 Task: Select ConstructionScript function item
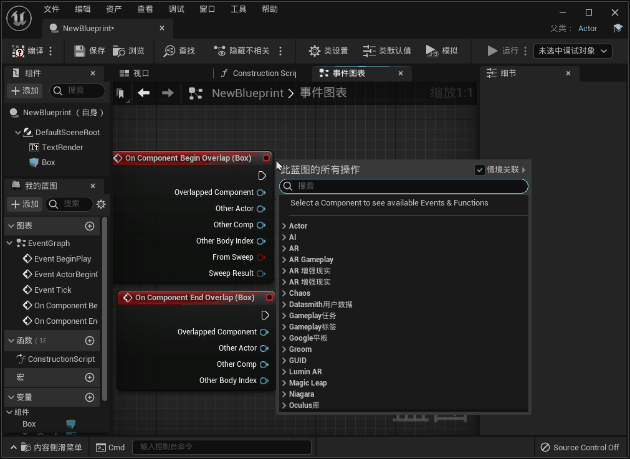[56, 359]
